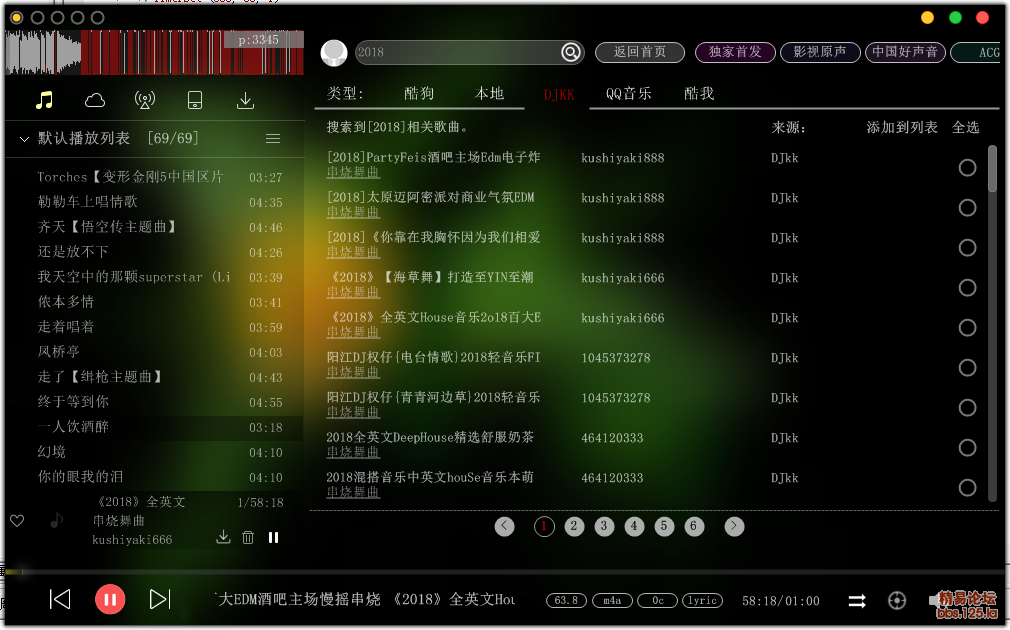The image size is (1010, 630).
Task: Open 串烧舞曲 link under PartyFeis song
Action: [x=353, y=173]
